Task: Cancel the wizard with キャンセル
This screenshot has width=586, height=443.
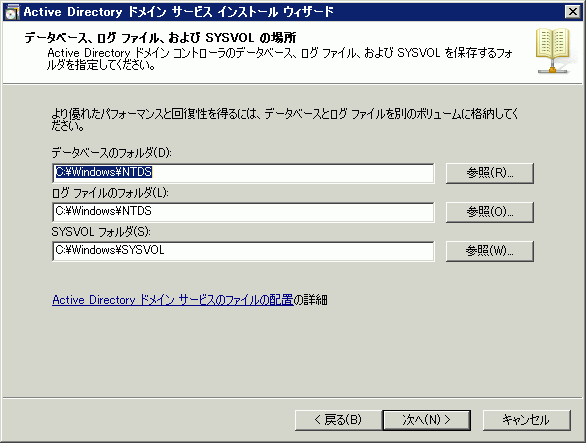Action: tap(527, 420)
